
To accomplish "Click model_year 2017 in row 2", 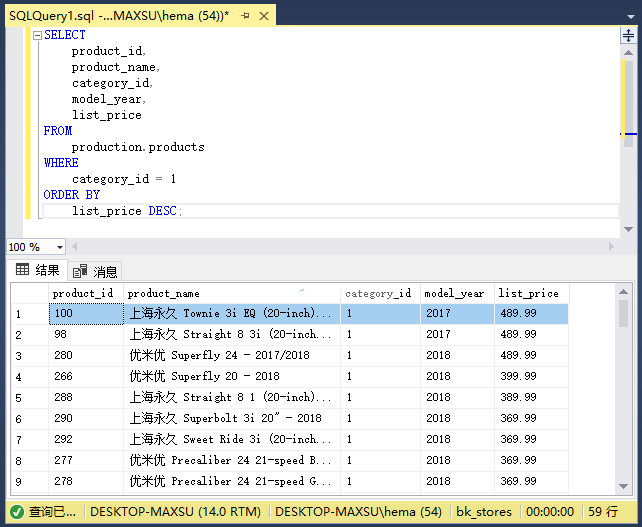I will click(457, 335).
